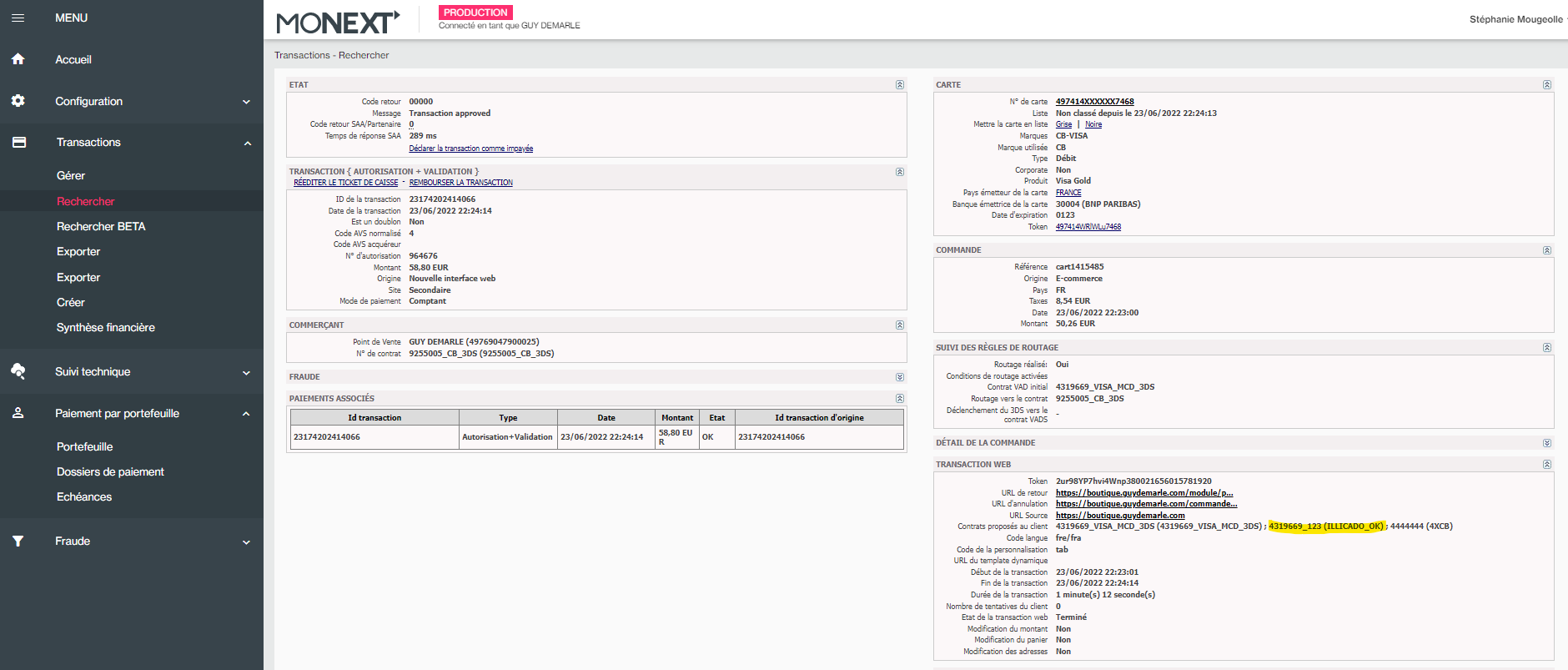Click the hamburger menu icon
This screenshot has width=1568, height=670.
[18, 18]
